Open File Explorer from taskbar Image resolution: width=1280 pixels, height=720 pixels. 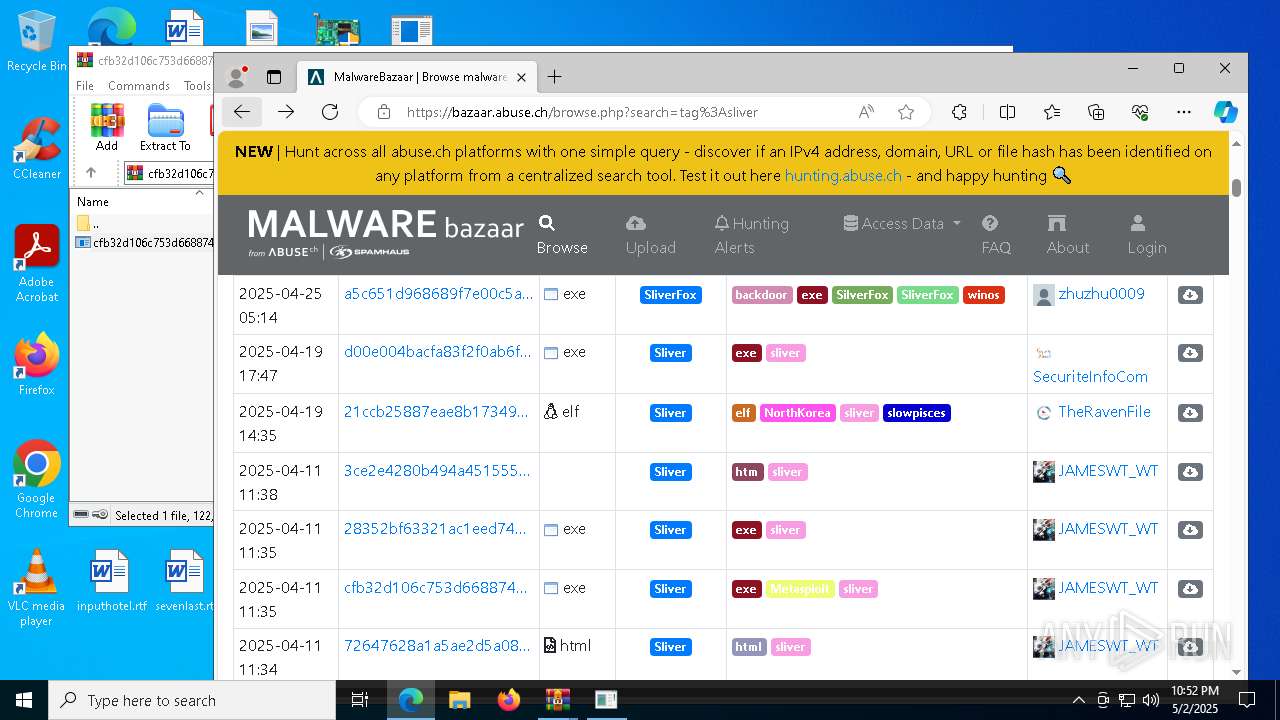tap(459, 700)
